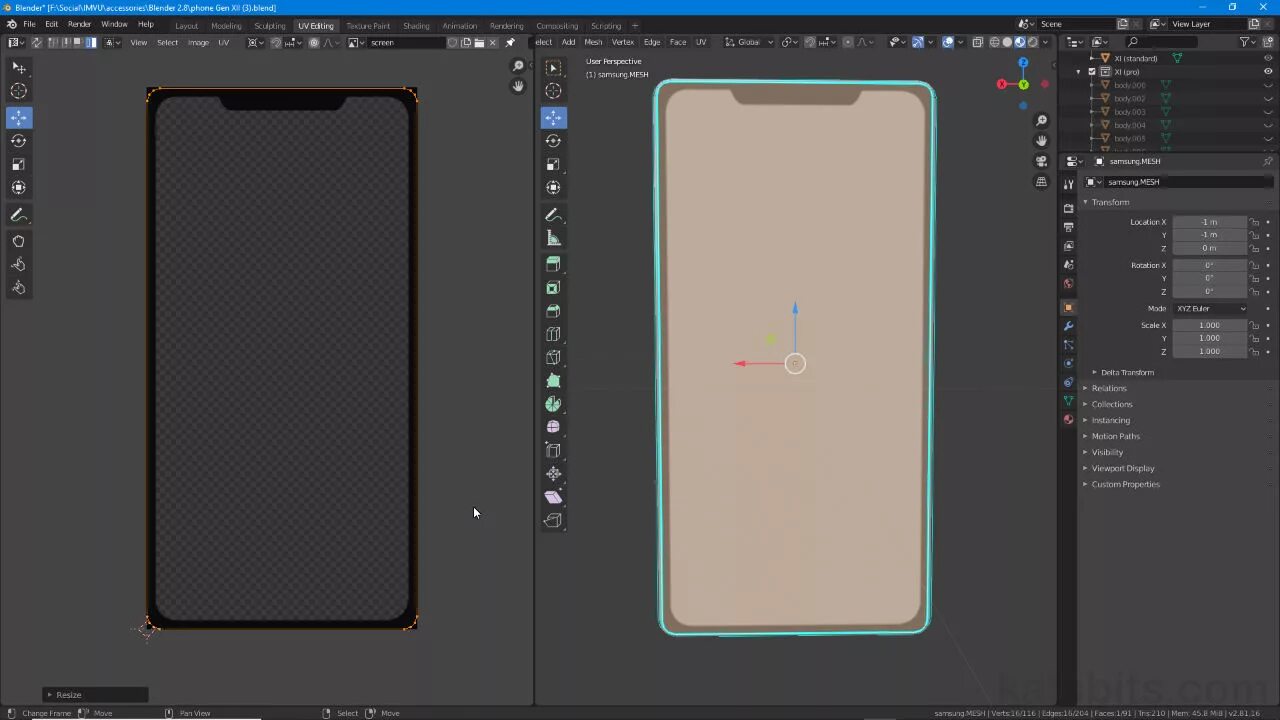The width and height of the screenshot is (1280, 720).
Task: Activate the Shear tool
Action: [x=553, y=497]
